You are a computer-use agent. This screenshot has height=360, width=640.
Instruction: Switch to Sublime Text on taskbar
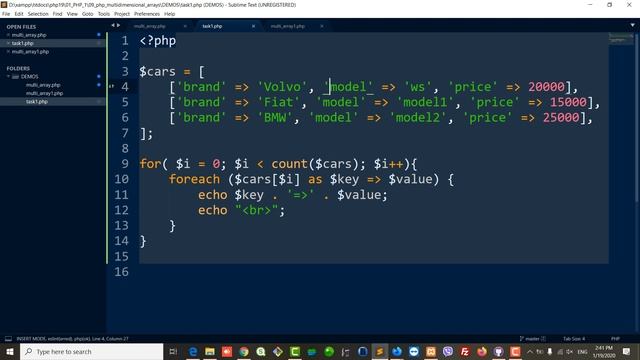[380, 351]
